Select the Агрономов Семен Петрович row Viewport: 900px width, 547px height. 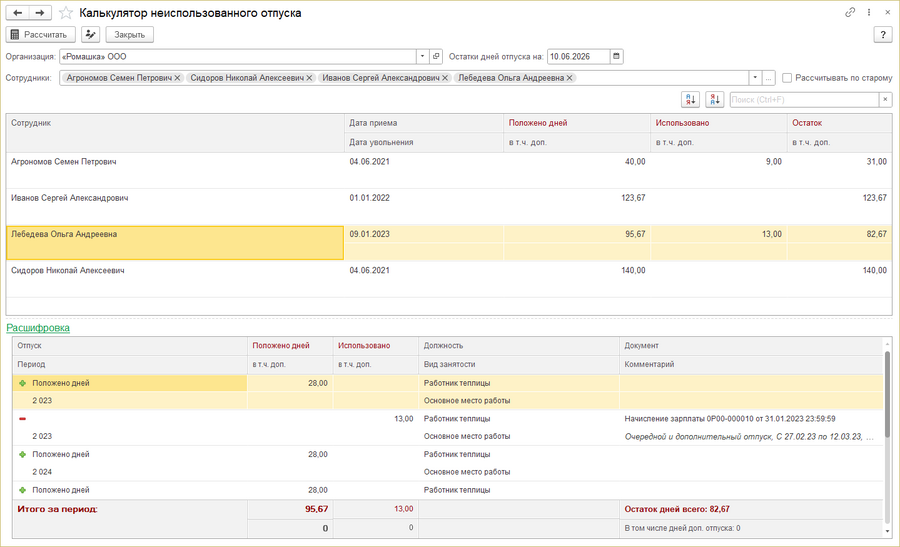point(449,170)
